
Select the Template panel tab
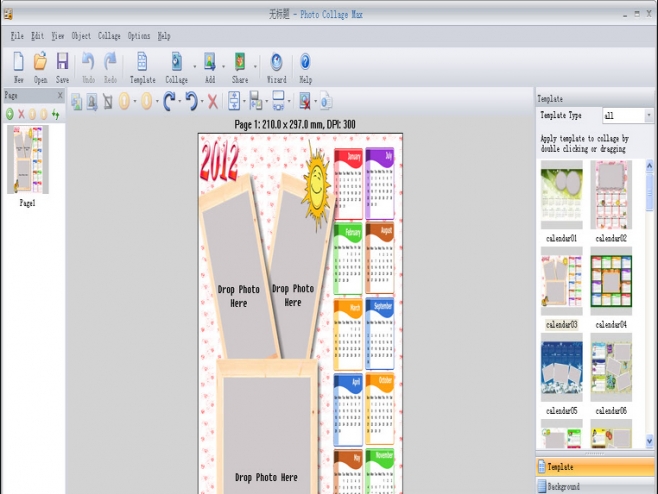pos(595,466)
